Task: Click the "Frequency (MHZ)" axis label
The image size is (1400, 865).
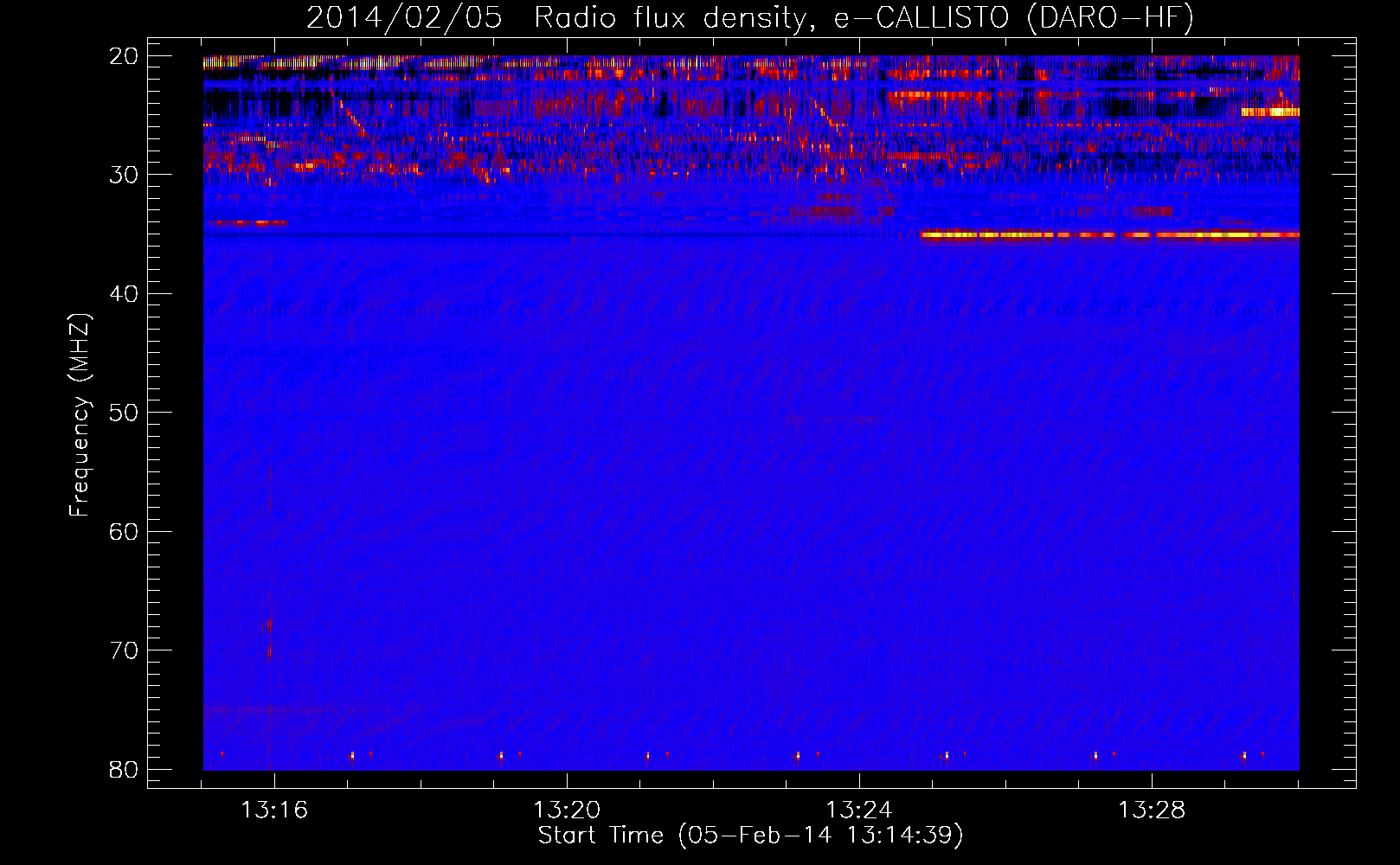Action: click(80, 415)
